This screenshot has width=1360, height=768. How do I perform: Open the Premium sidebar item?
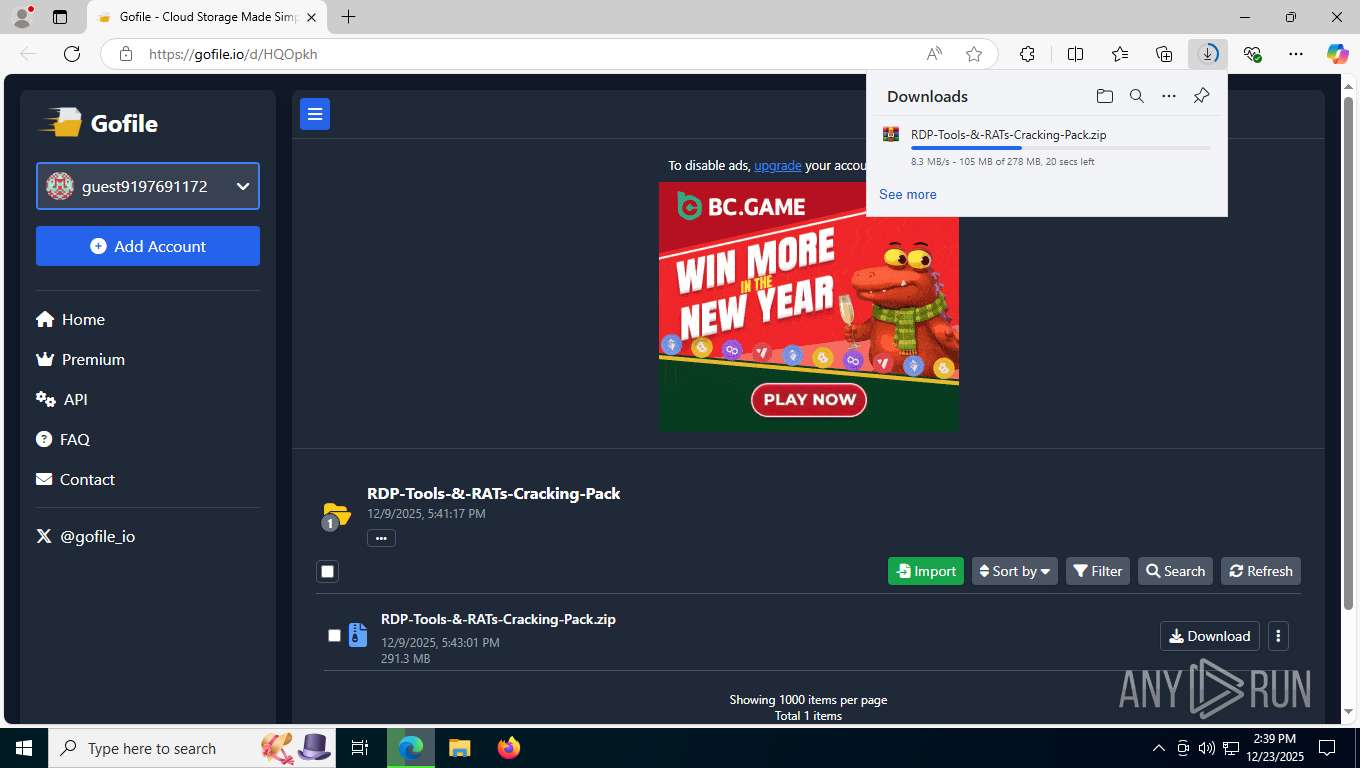[80, 359]
